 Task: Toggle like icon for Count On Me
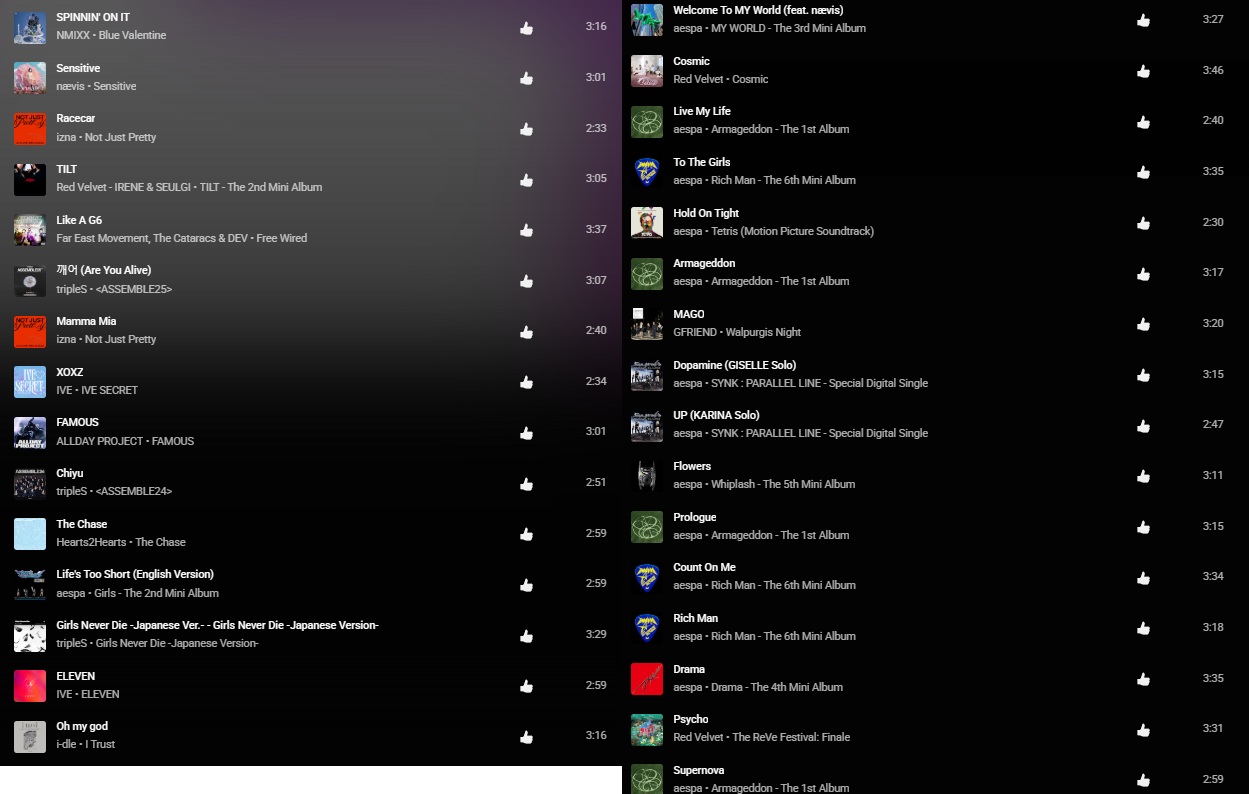click(x=1143, y=578)
